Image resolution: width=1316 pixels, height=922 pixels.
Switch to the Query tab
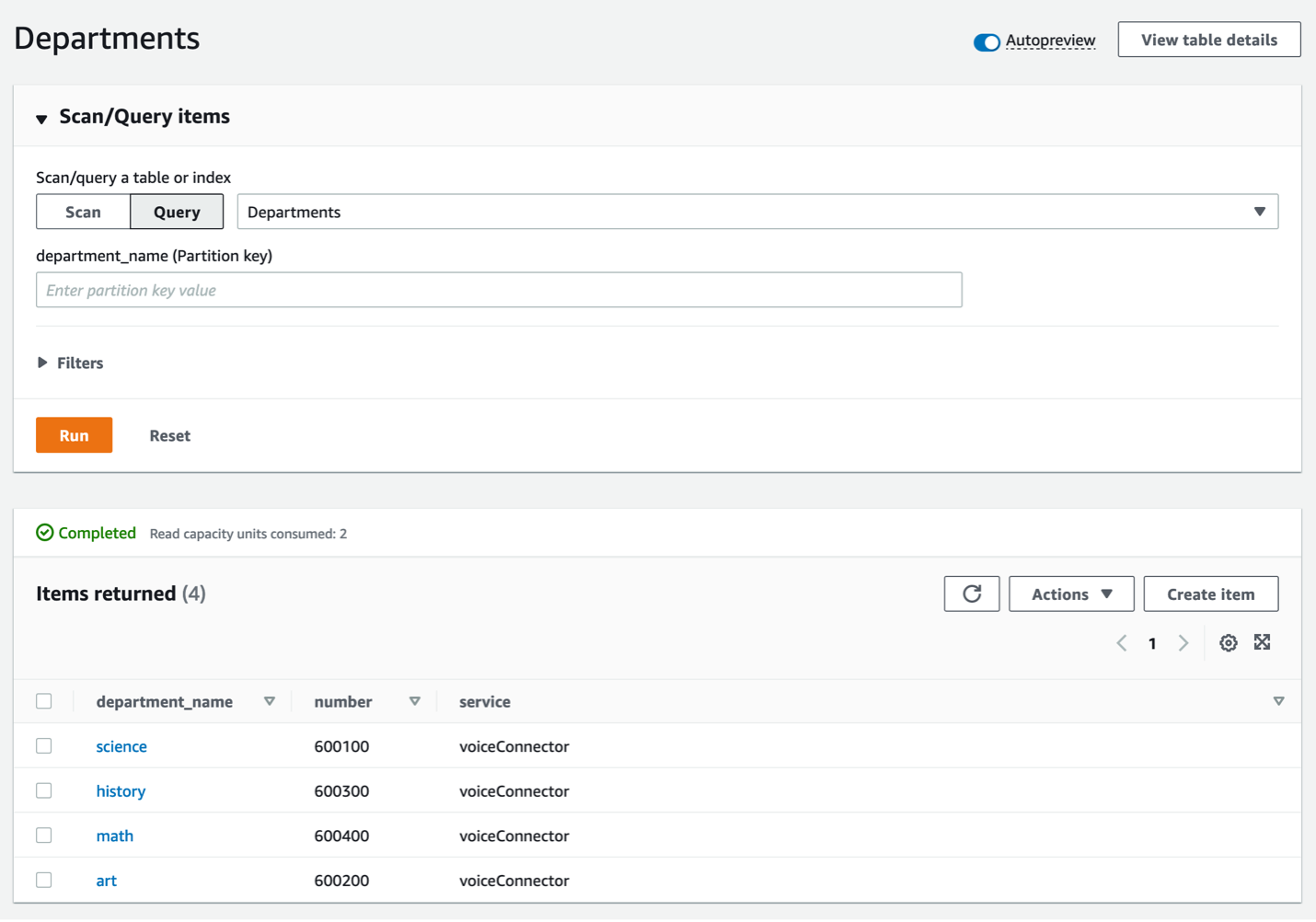pos(177,212)
